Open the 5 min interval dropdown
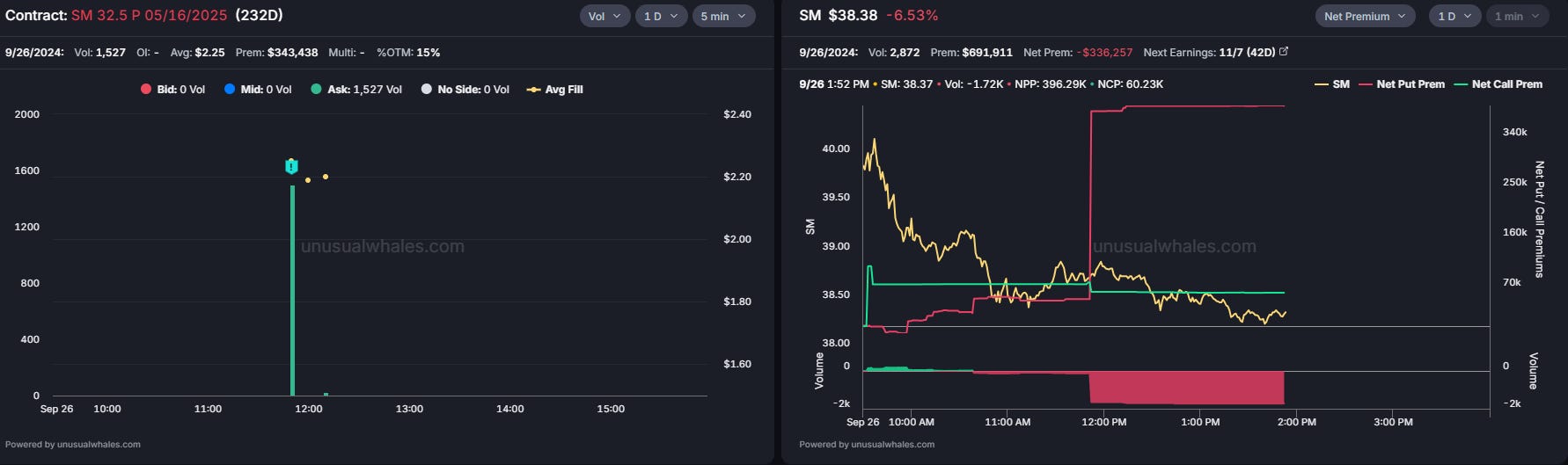1568x465 pixels. coord(723,16)
